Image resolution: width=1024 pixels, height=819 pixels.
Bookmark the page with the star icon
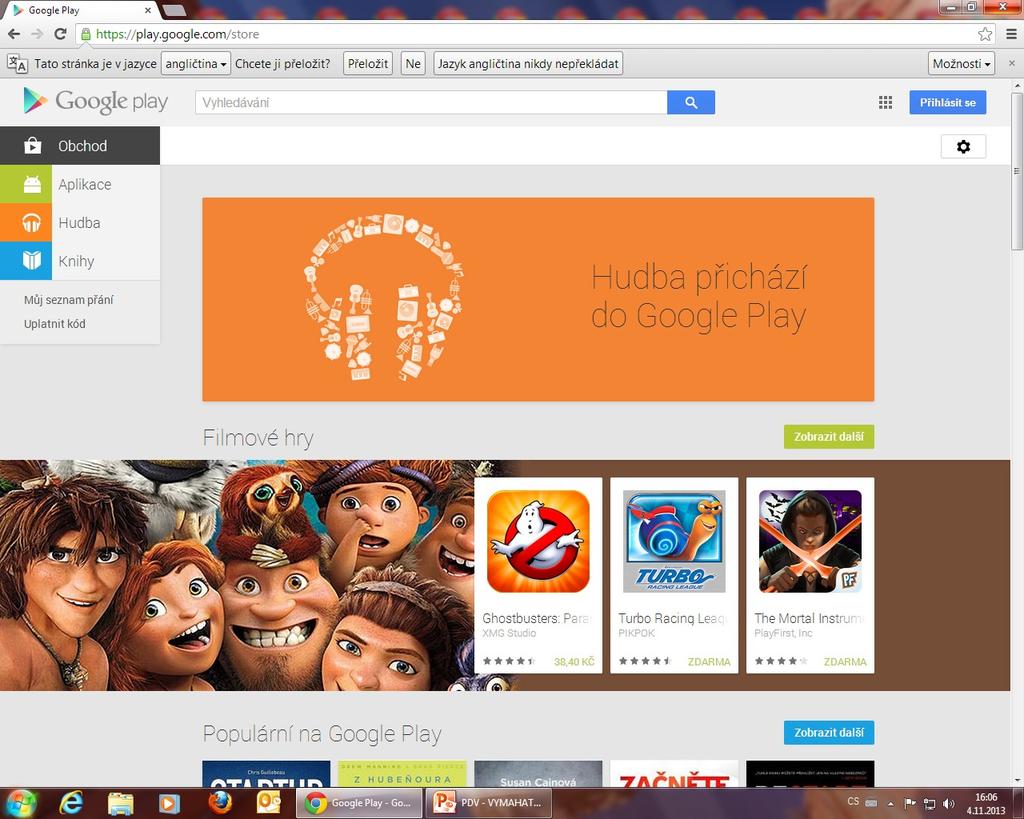pyautogui.click(x=985, y=34)
